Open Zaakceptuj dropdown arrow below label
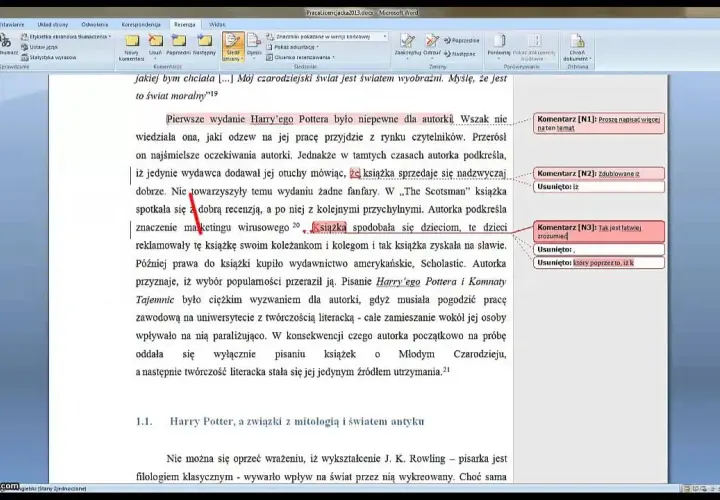The width and height of the screenshot is (720, 500). (407, 59)
